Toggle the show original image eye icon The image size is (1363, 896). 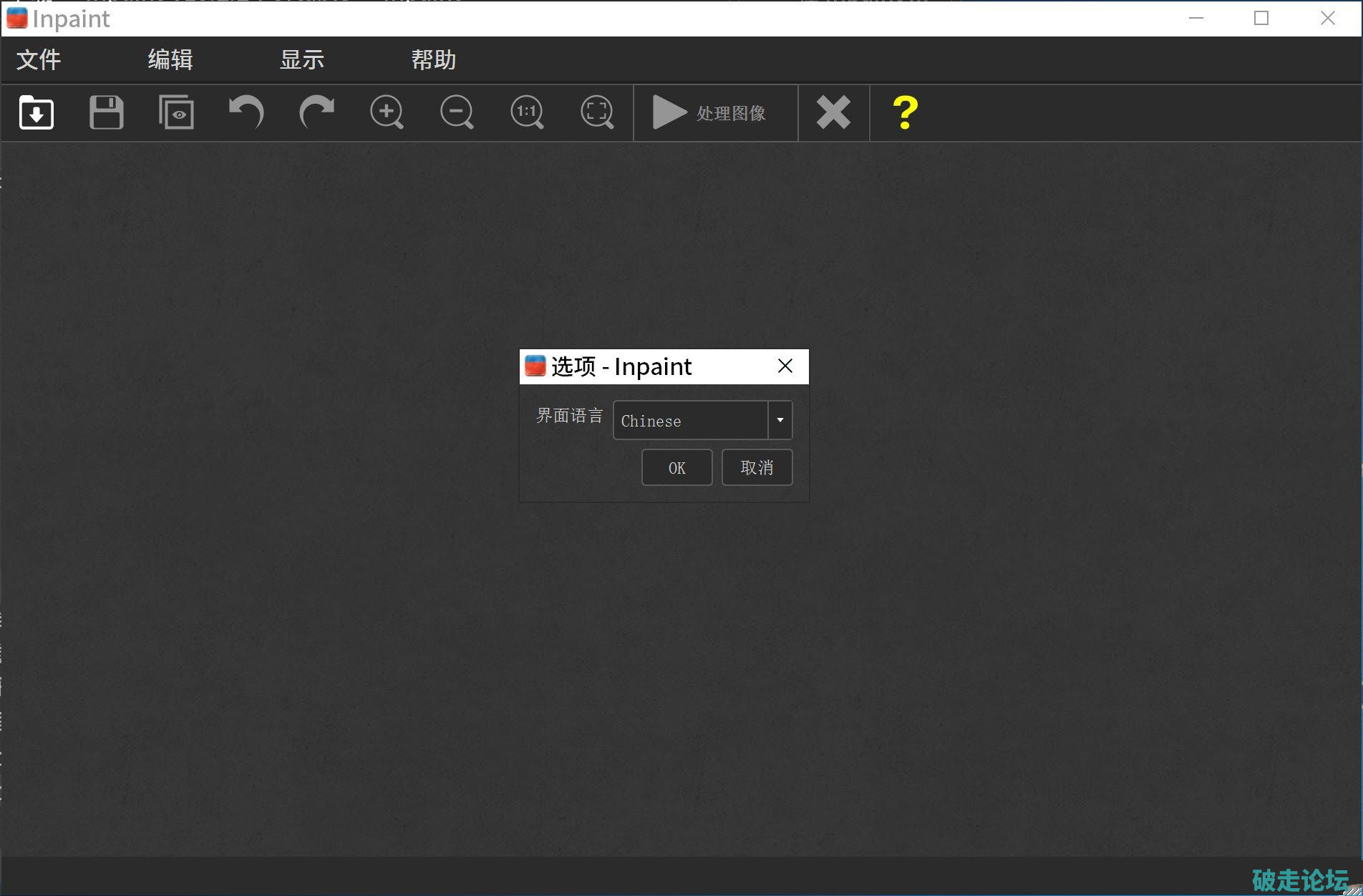tap(176, 112)
